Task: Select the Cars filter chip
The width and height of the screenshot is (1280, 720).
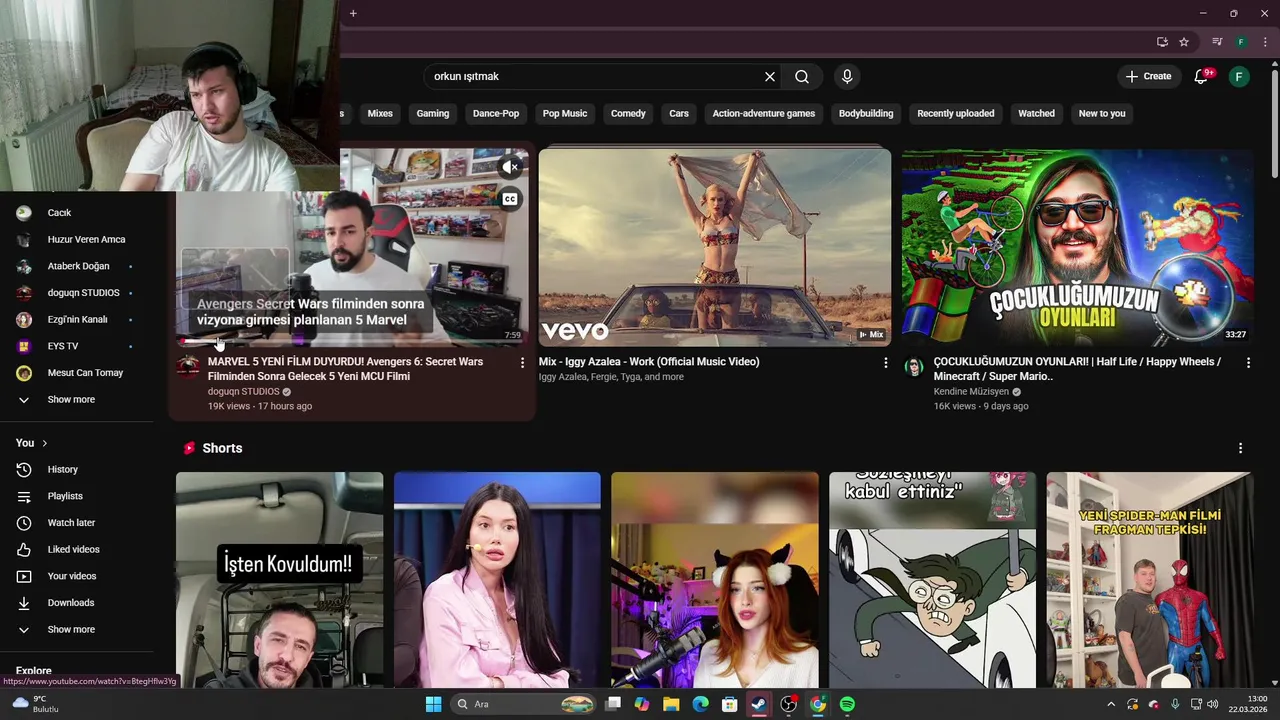Action: coord(679,113)
